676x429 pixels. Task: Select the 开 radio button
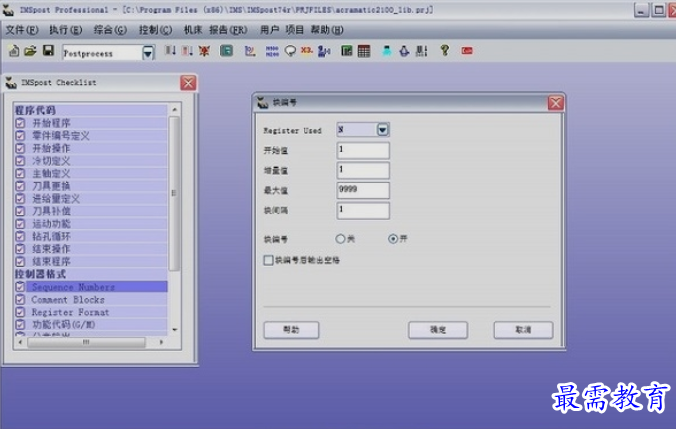point(393,239)
